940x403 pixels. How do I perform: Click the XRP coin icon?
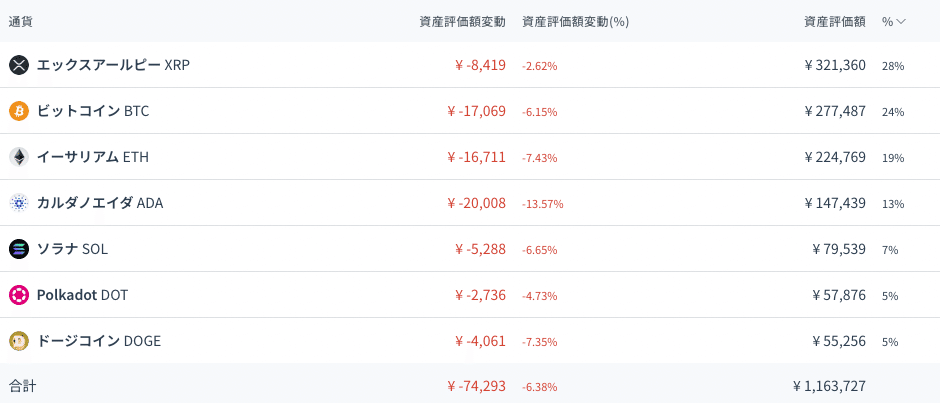tap(19, 65)
